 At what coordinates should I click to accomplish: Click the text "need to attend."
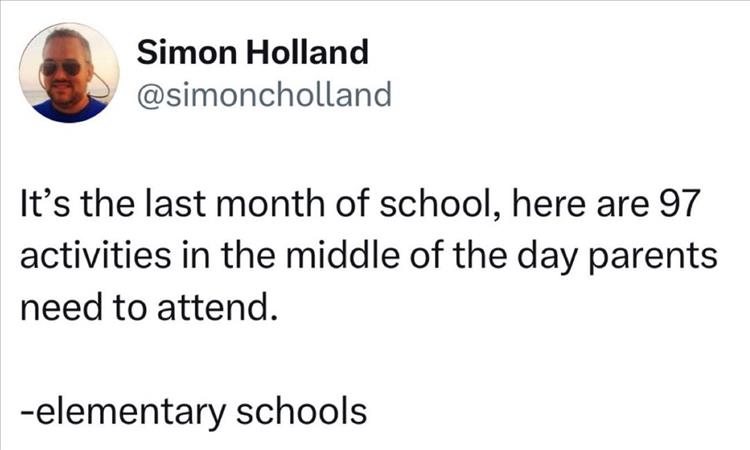(148, 304)
